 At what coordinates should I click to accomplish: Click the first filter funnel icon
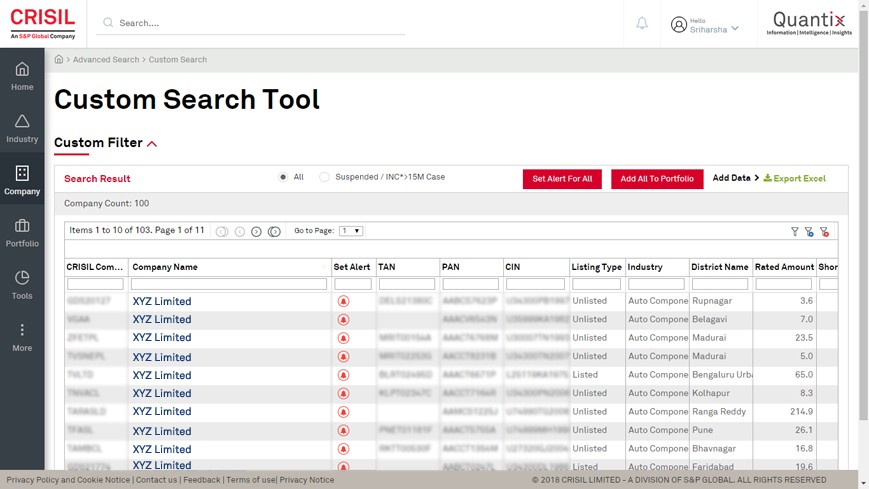[x=795, y=231]
